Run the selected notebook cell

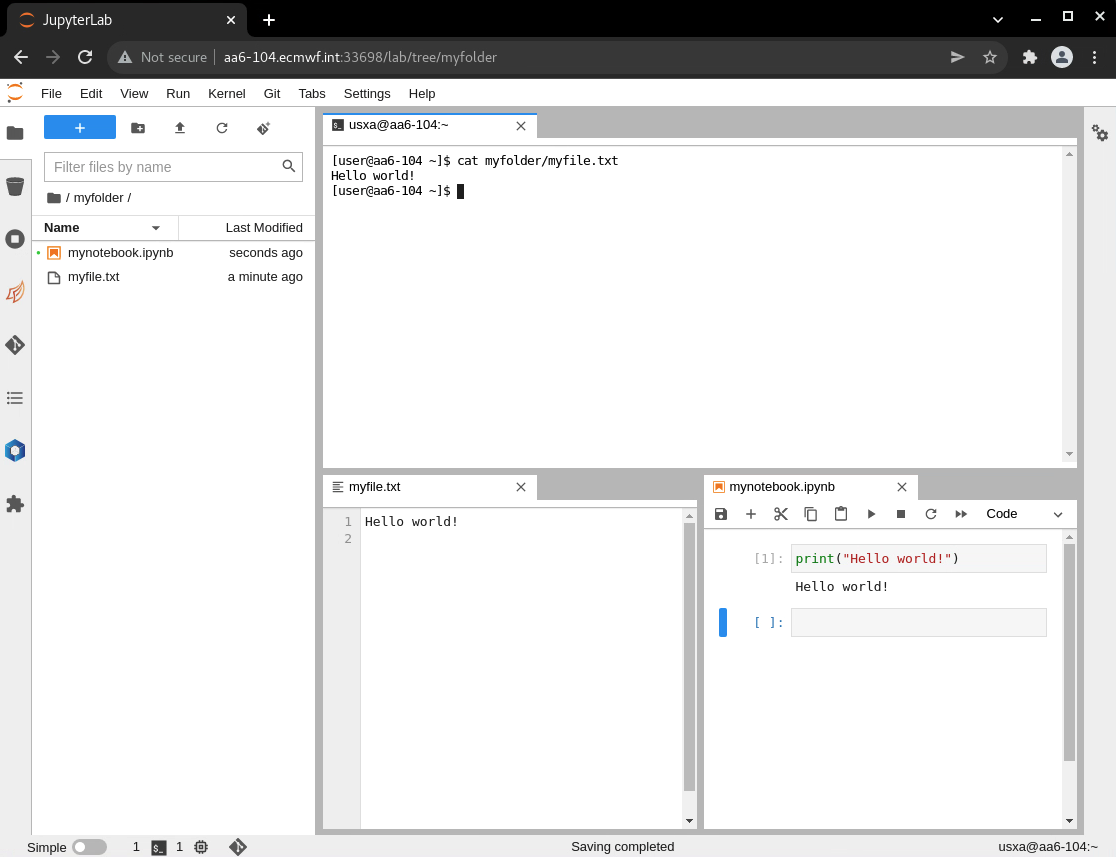point(871,514)
